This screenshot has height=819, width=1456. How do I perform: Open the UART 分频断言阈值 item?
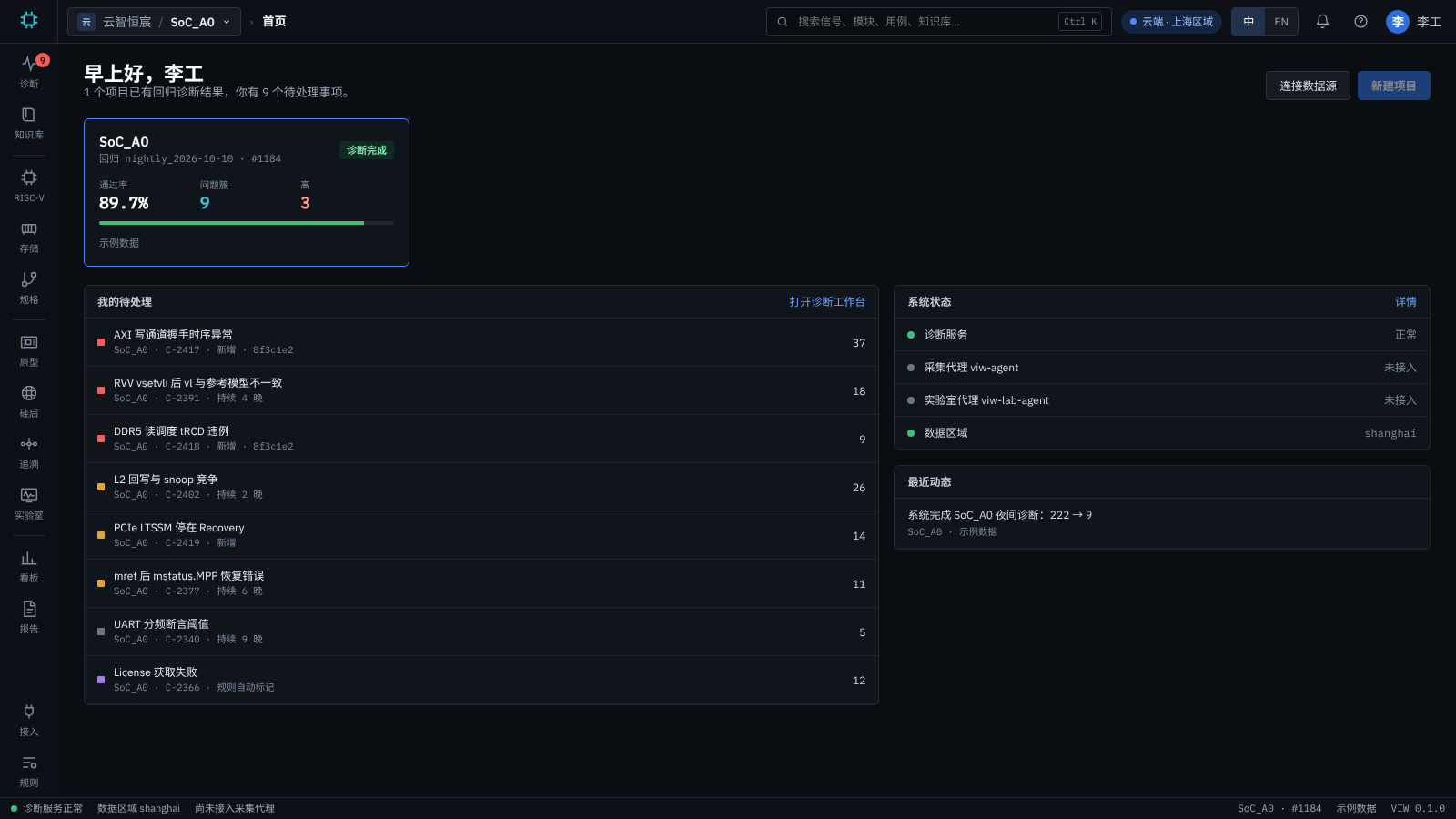481,632
